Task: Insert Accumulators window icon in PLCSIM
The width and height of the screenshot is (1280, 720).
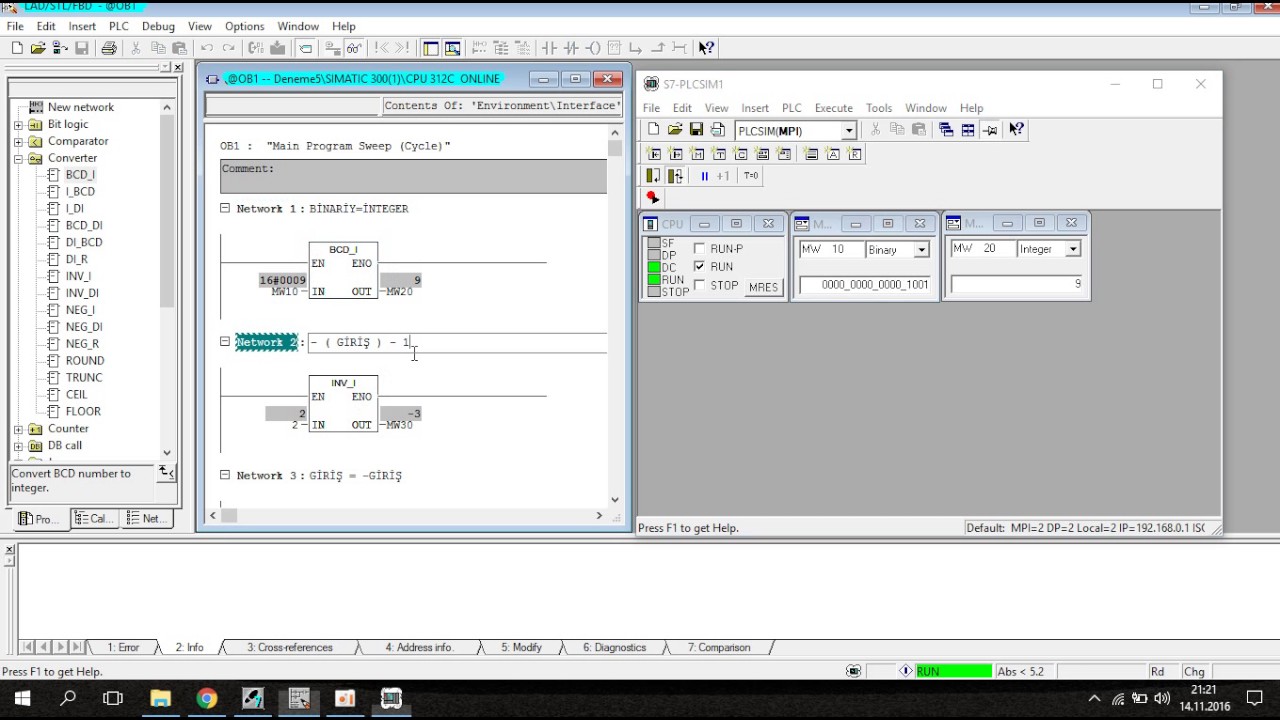Action: (x=833, y=154)
